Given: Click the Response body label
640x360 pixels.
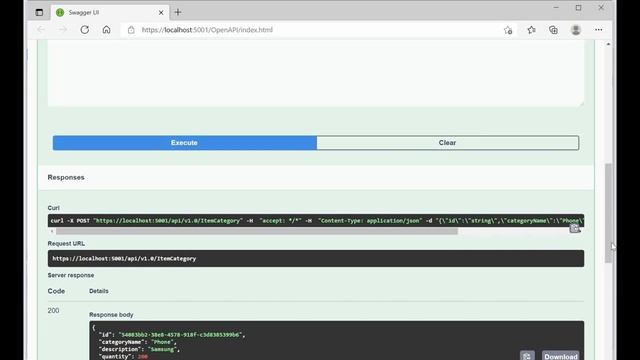Looking at the screenshot, I should click(111, 315).
